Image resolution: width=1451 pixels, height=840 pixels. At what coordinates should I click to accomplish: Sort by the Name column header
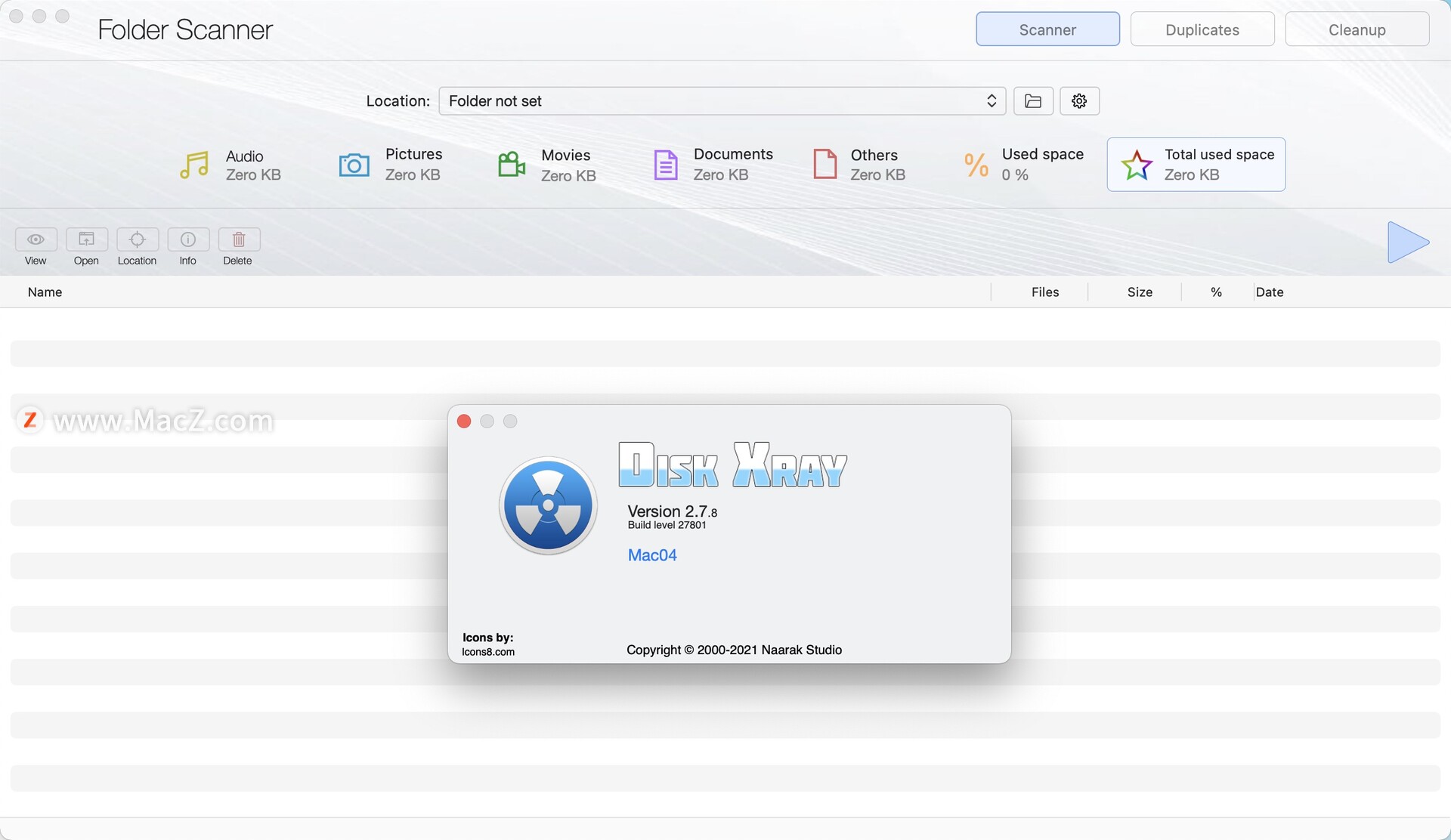click(x=45, y=292)
